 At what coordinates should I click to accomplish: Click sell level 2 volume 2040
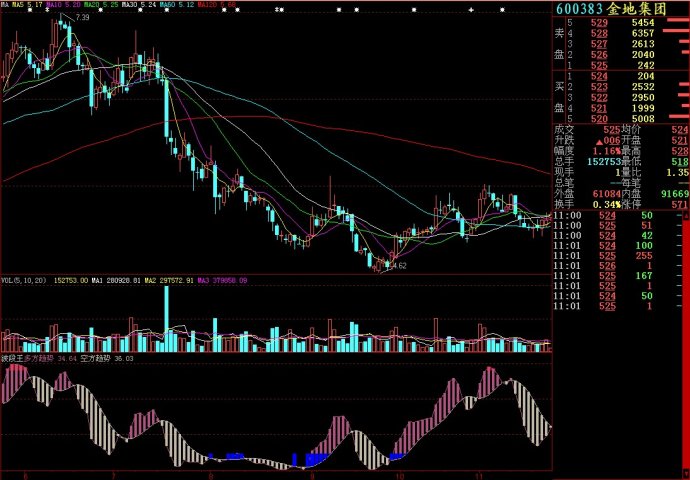[x=643, y=55]
